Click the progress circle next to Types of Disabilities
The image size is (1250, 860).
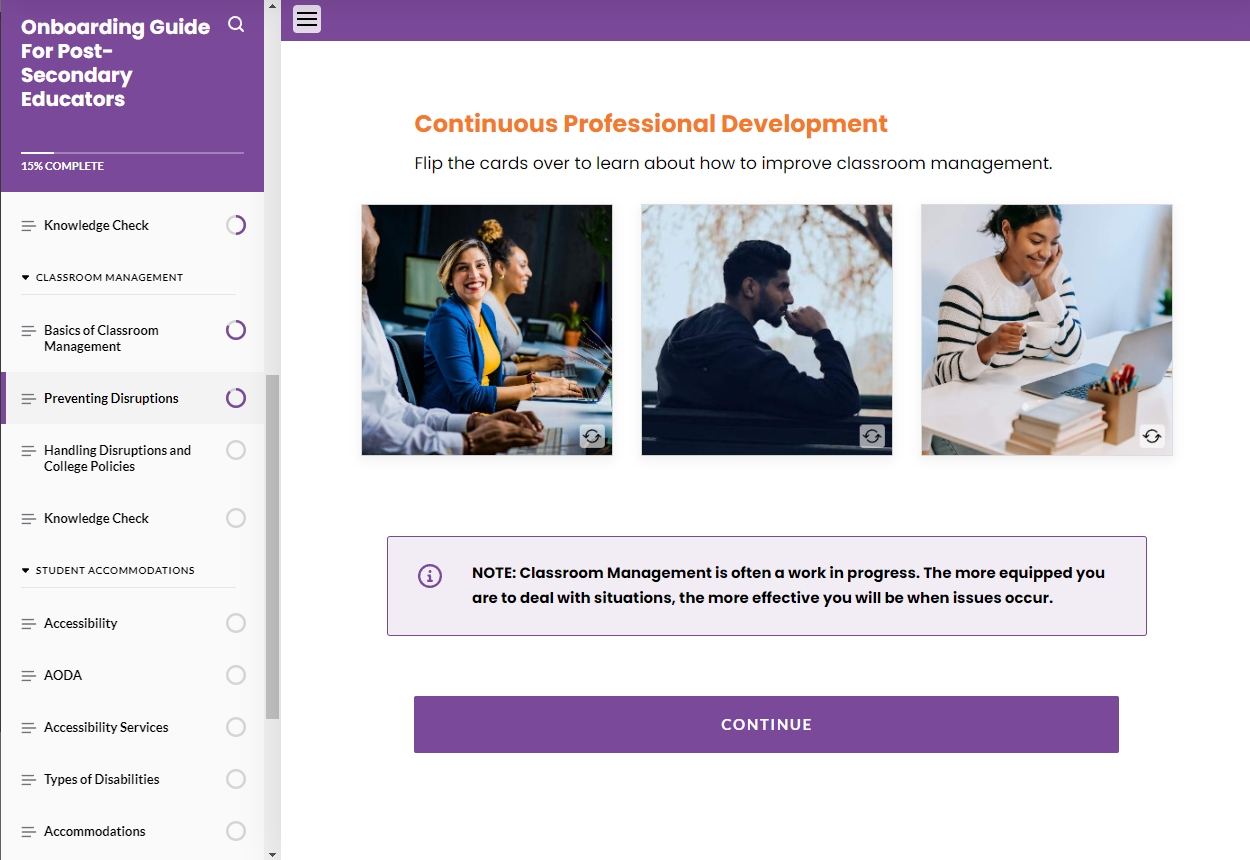(x=235, y=779)
